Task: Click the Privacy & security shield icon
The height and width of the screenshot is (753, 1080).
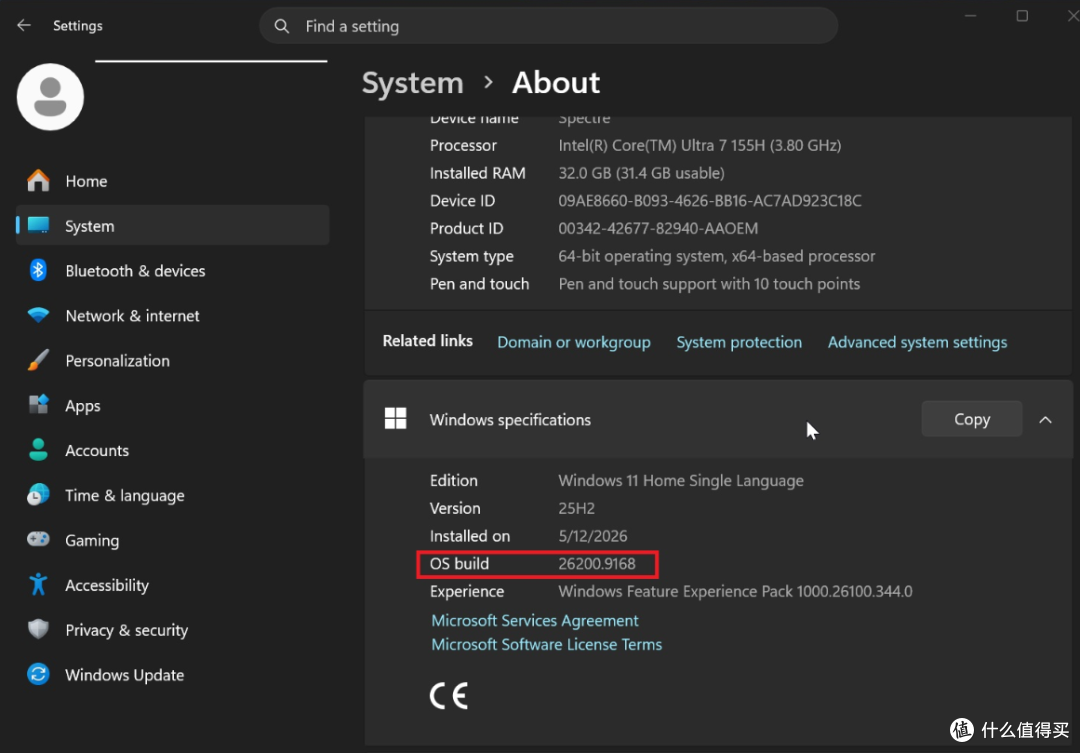Action: (39, 629)
